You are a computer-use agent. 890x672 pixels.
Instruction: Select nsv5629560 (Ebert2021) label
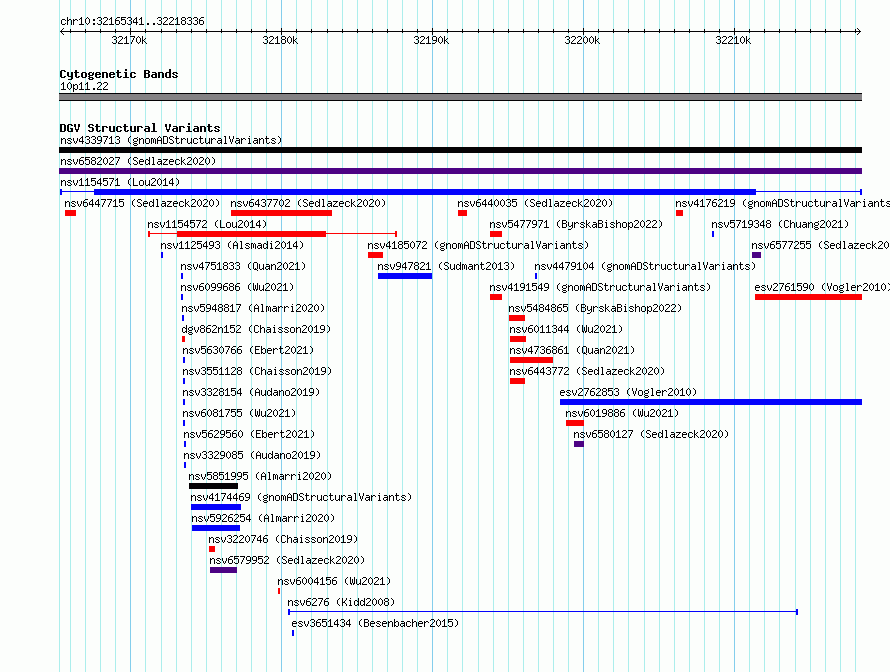pos(249,434)
